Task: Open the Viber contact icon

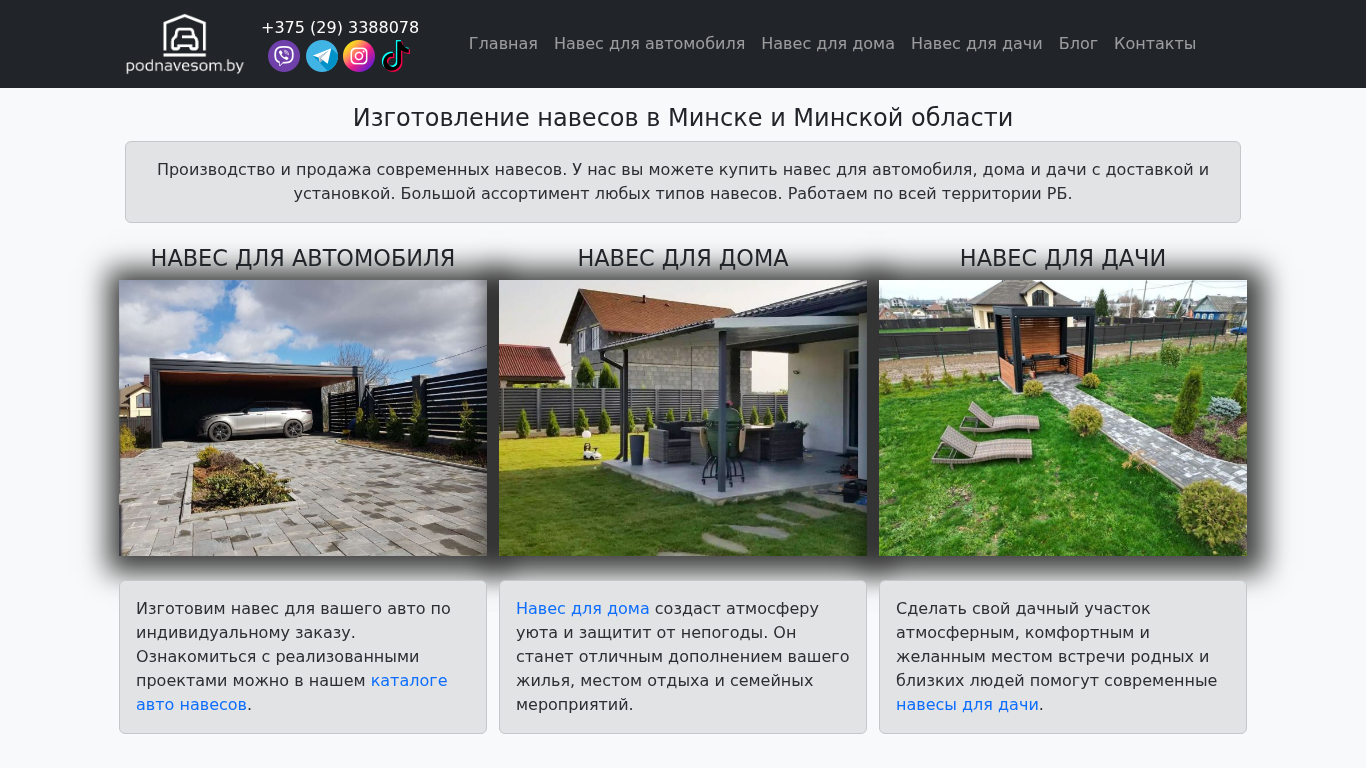Action: pyautogui.click(x=284, y=56)
